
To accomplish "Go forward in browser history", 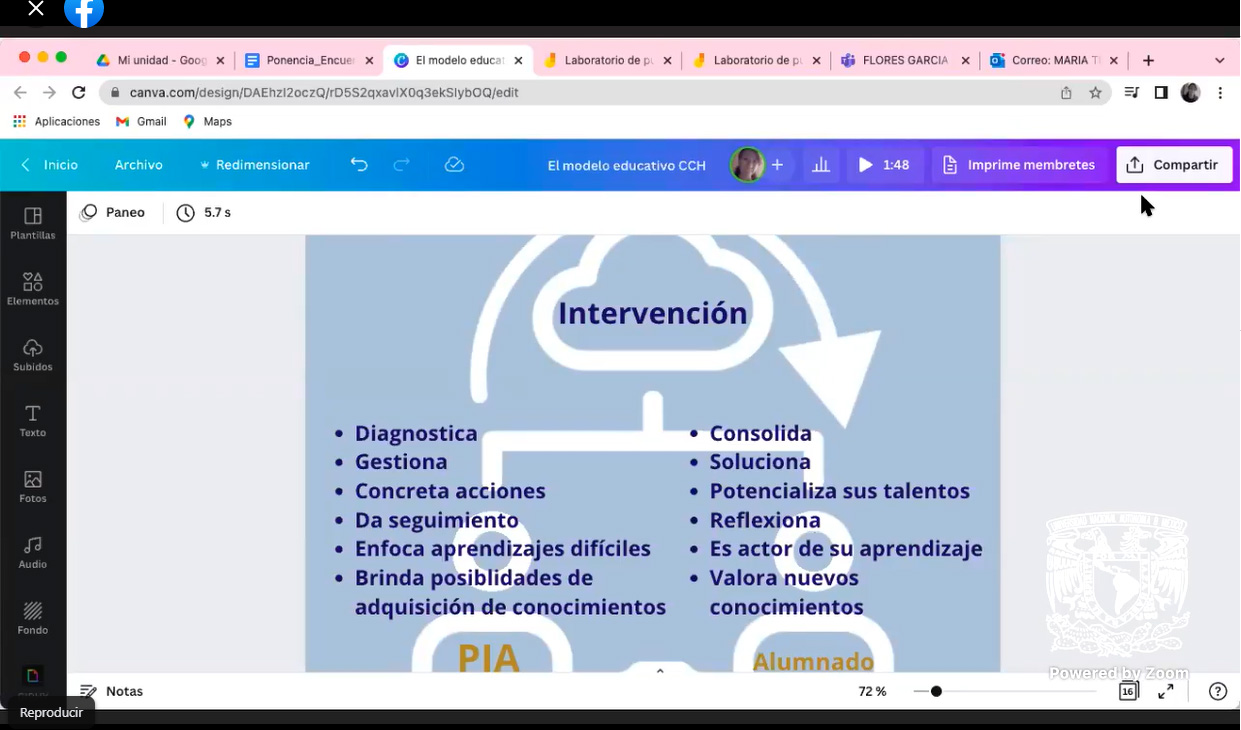I will [x=49, y=92].
